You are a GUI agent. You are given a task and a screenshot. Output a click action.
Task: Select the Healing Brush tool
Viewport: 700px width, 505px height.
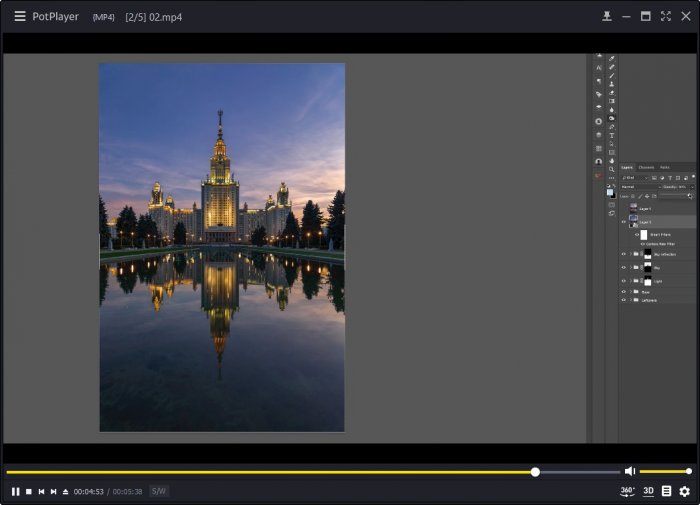(612, 67)
